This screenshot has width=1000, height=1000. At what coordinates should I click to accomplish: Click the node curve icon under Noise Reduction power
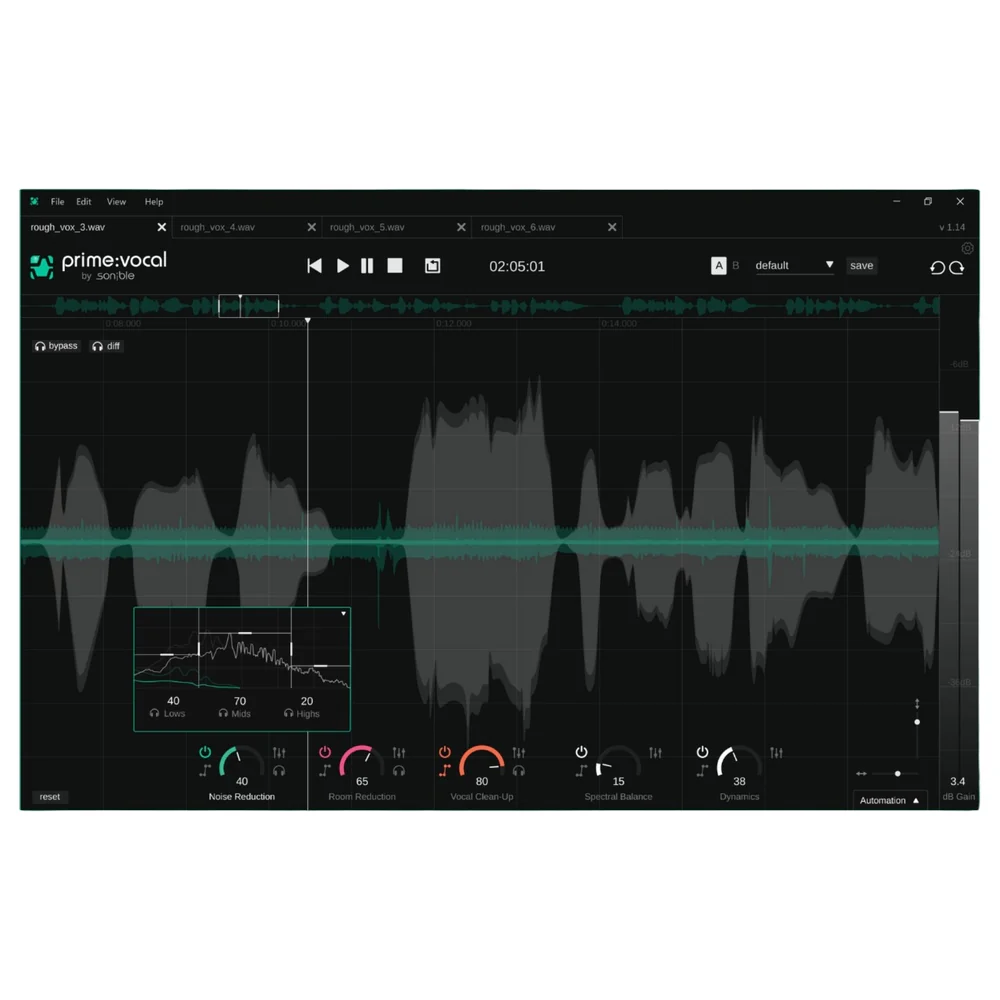click(x=205, y=770)
